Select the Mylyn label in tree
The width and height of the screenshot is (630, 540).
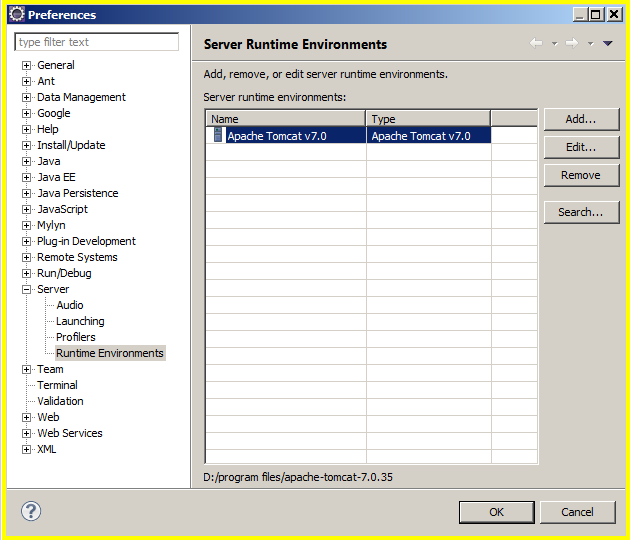[x=51, y=225]
